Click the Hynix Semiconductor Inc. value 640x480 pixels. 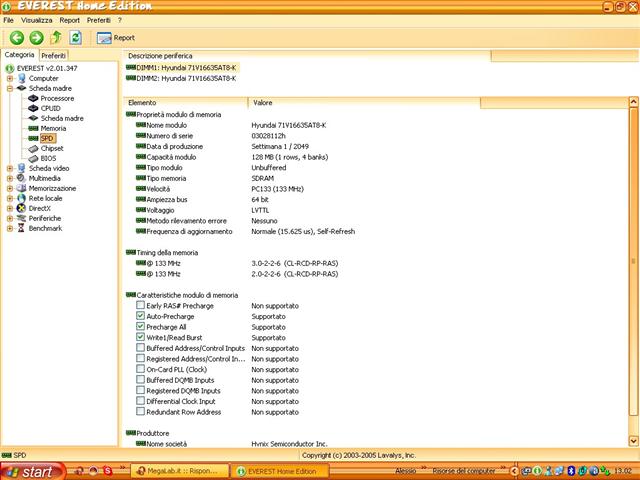point(289,444)
